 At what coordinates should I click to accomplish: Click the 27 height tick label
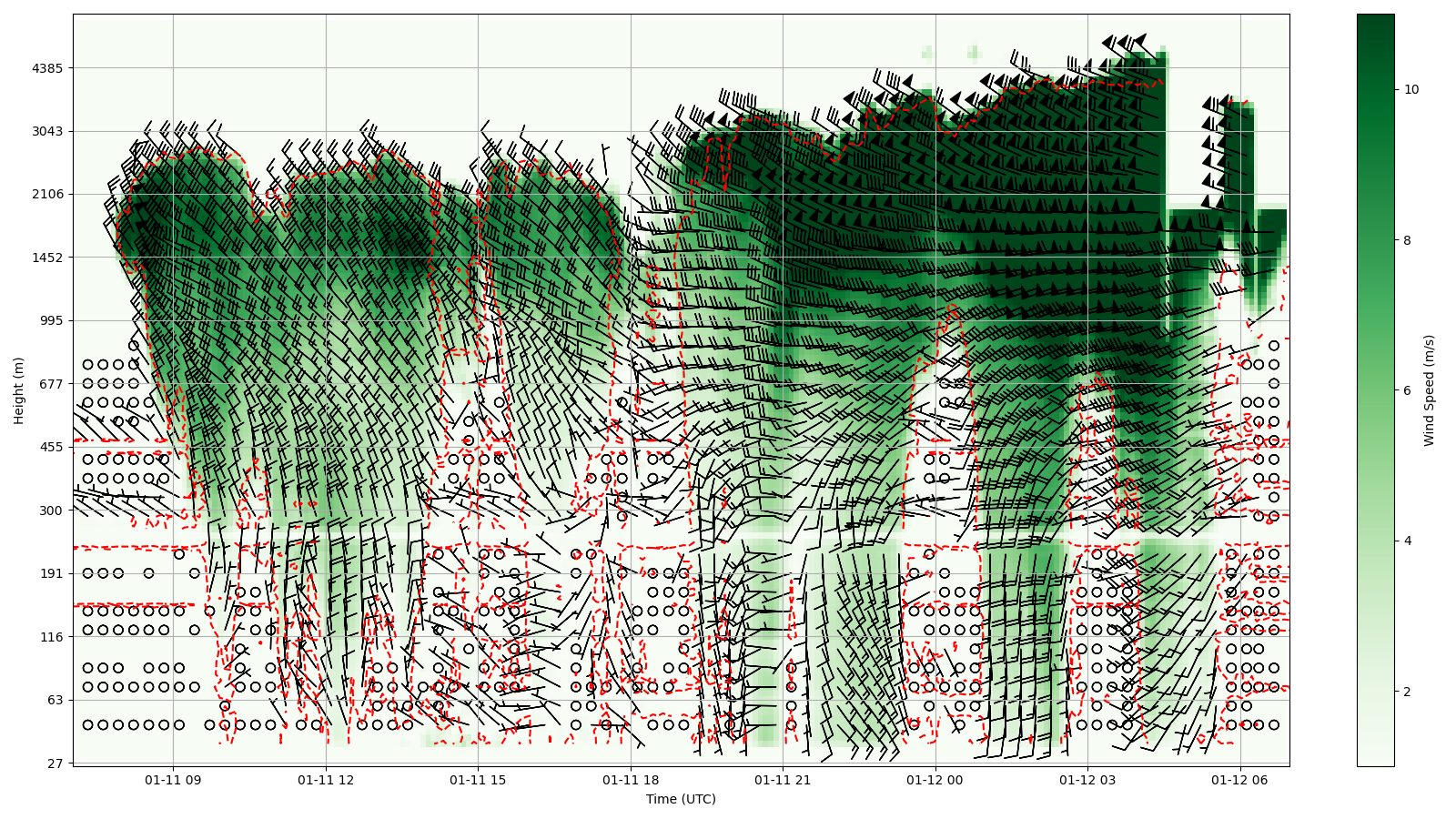(55, 763)
